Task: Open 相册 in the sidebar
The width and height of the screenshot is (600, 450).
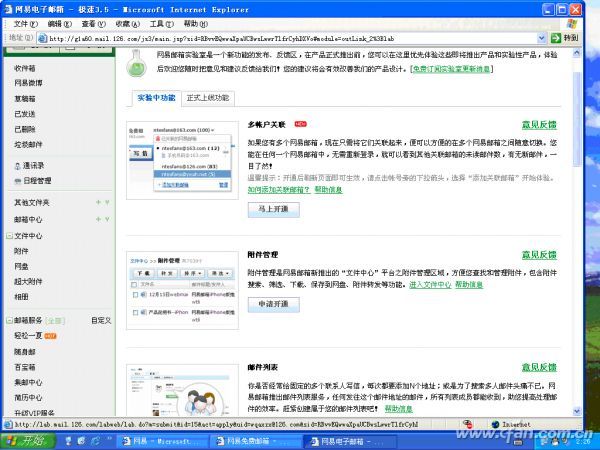Action: click(21, 297)
